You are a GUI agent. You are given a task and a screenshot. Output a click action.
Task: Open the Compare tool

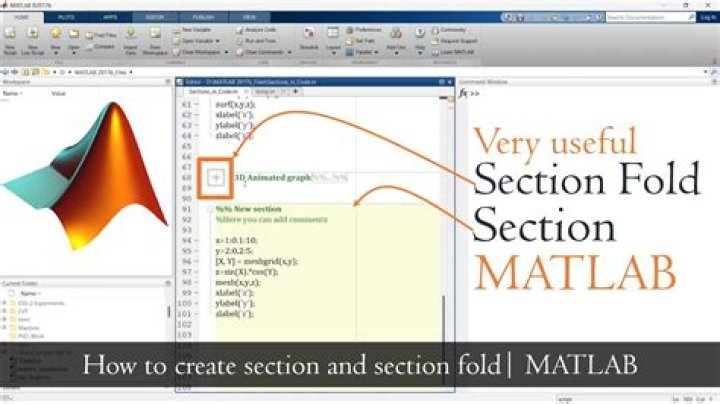101,46
